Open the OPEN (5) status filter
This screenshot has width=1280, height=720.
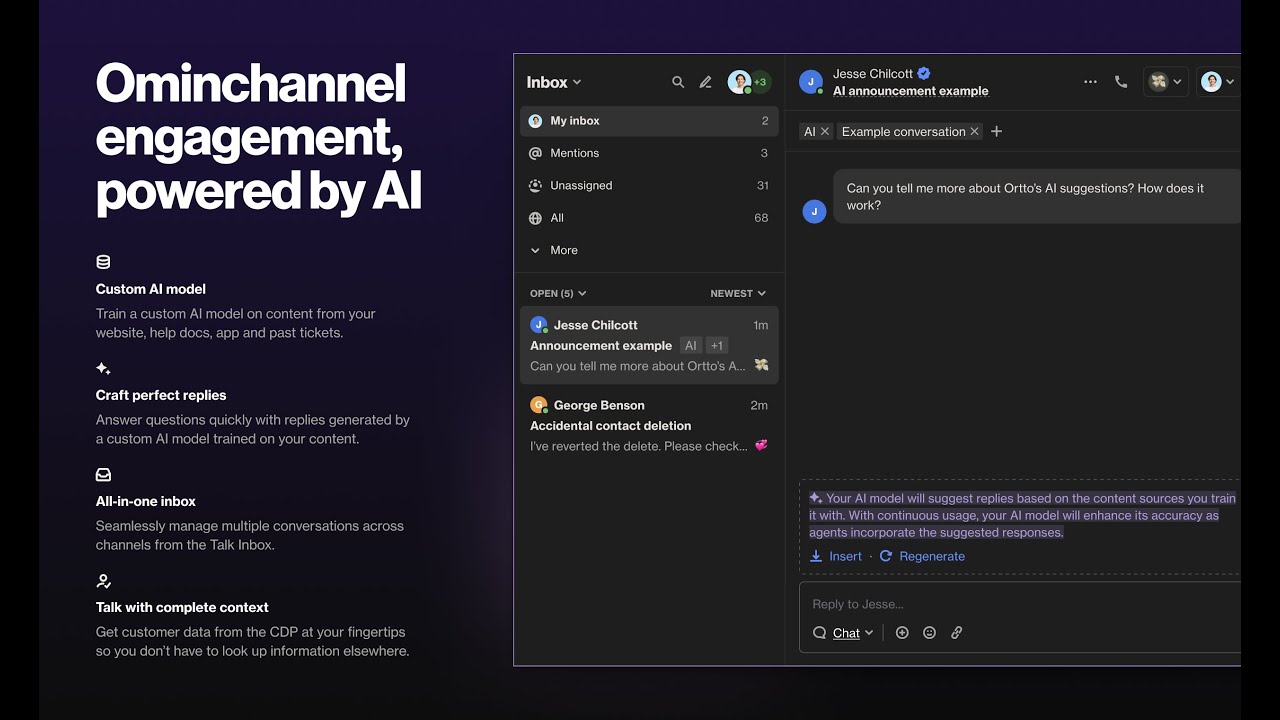(x=558, y=293)
